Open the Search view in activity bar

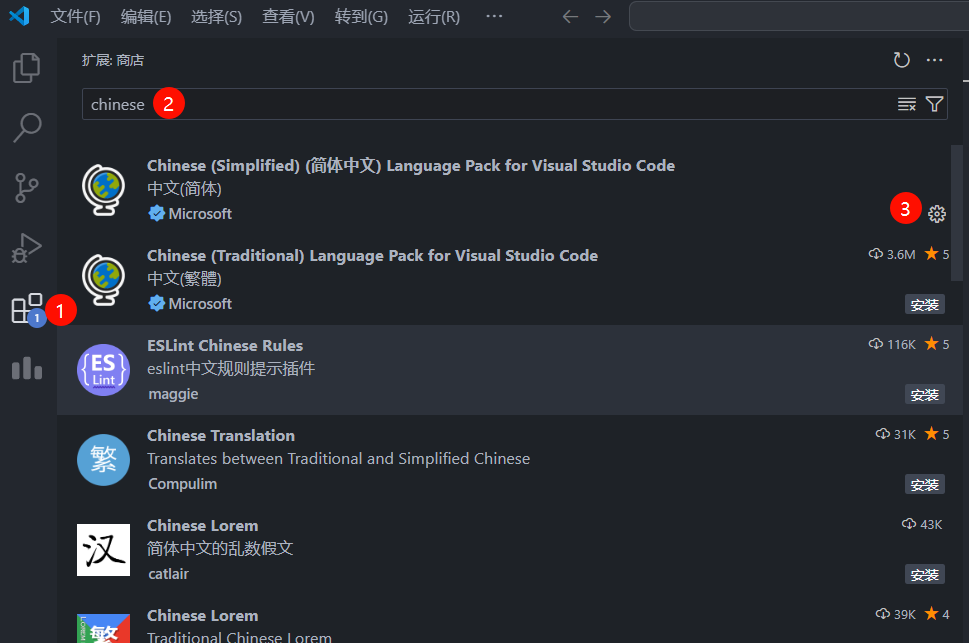click(27, 127)
